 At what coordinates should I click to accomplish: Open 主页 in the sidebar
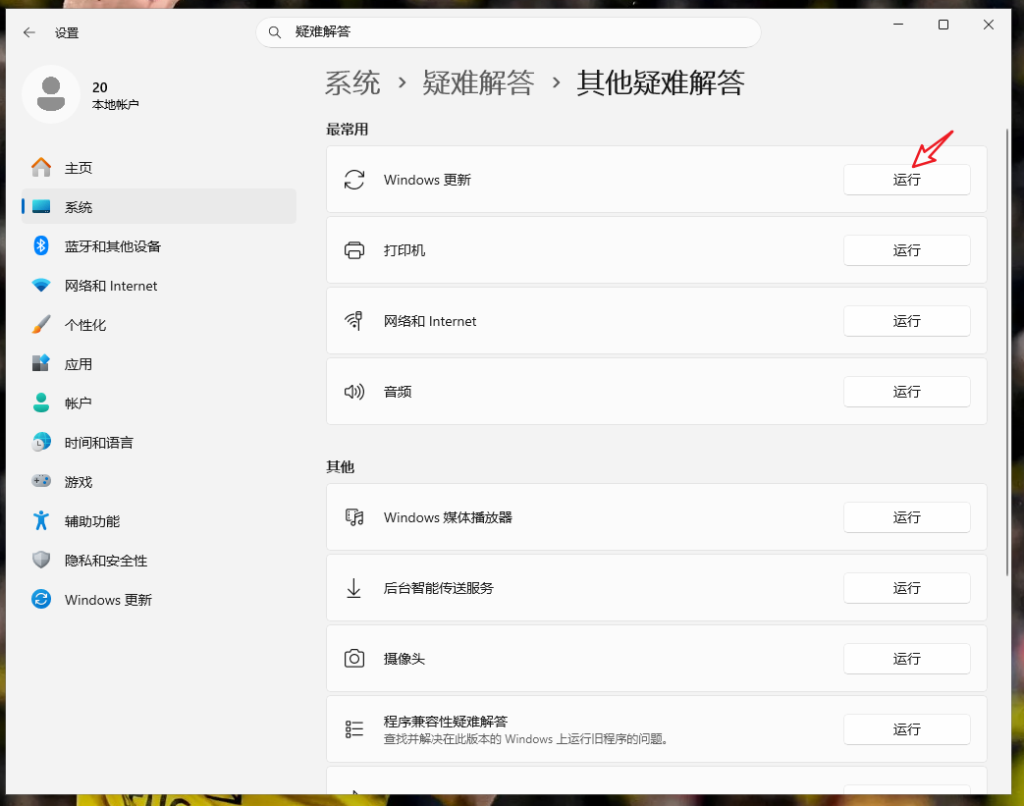click(x=159, y=167)
